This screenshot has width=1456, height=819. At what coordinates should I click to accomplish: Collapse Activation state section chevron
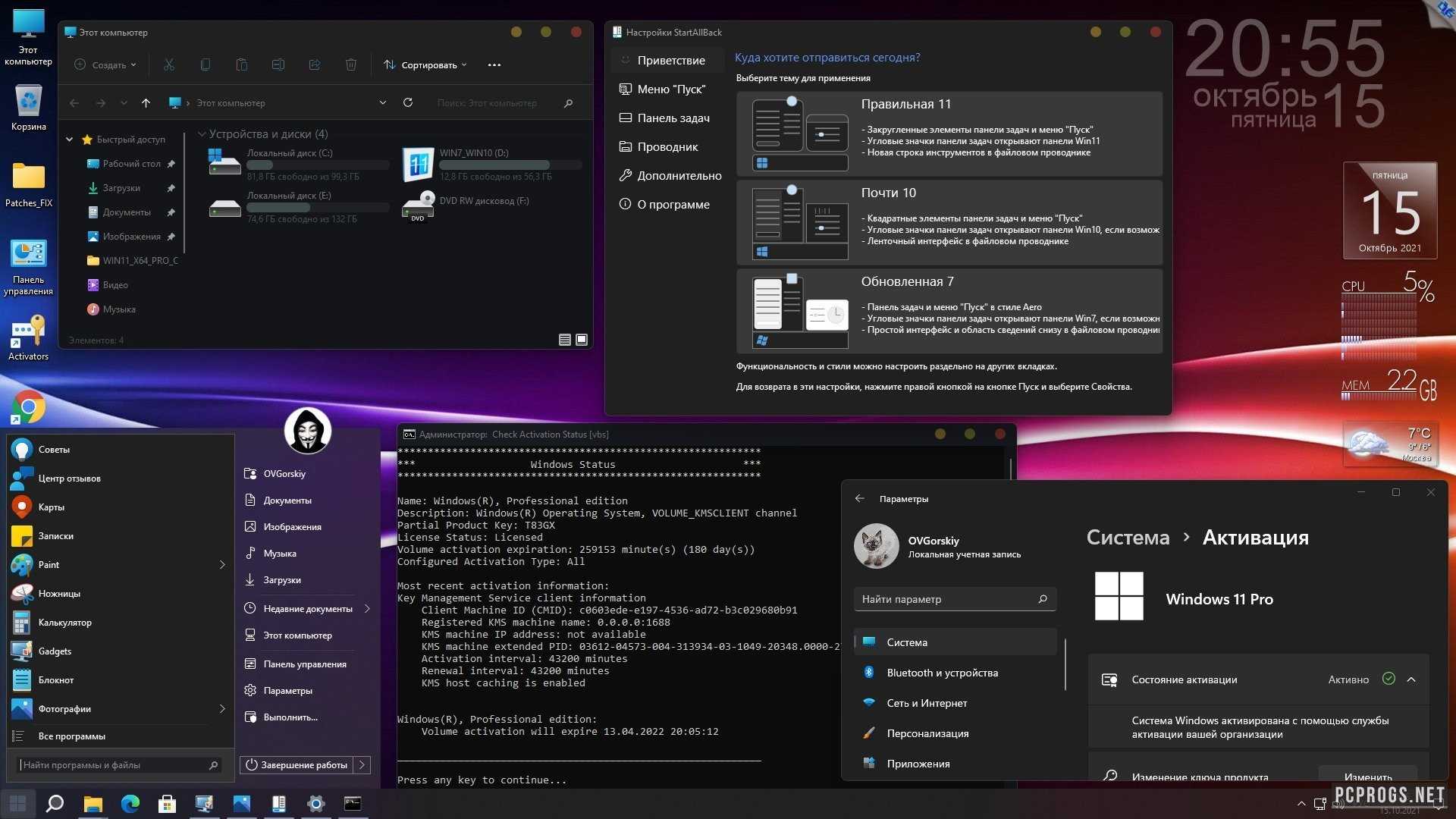pyautogui.click(x=1411, y=679)
